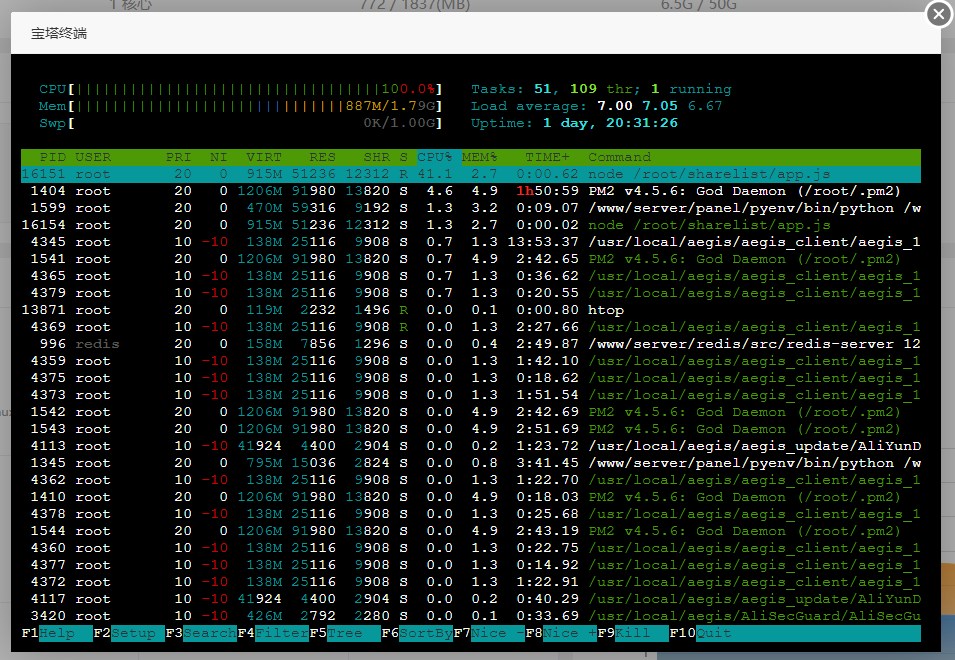The width and height of the screenshot is (955, 660).
Task: Select process row PID 4377
Action: click(471, 566)
